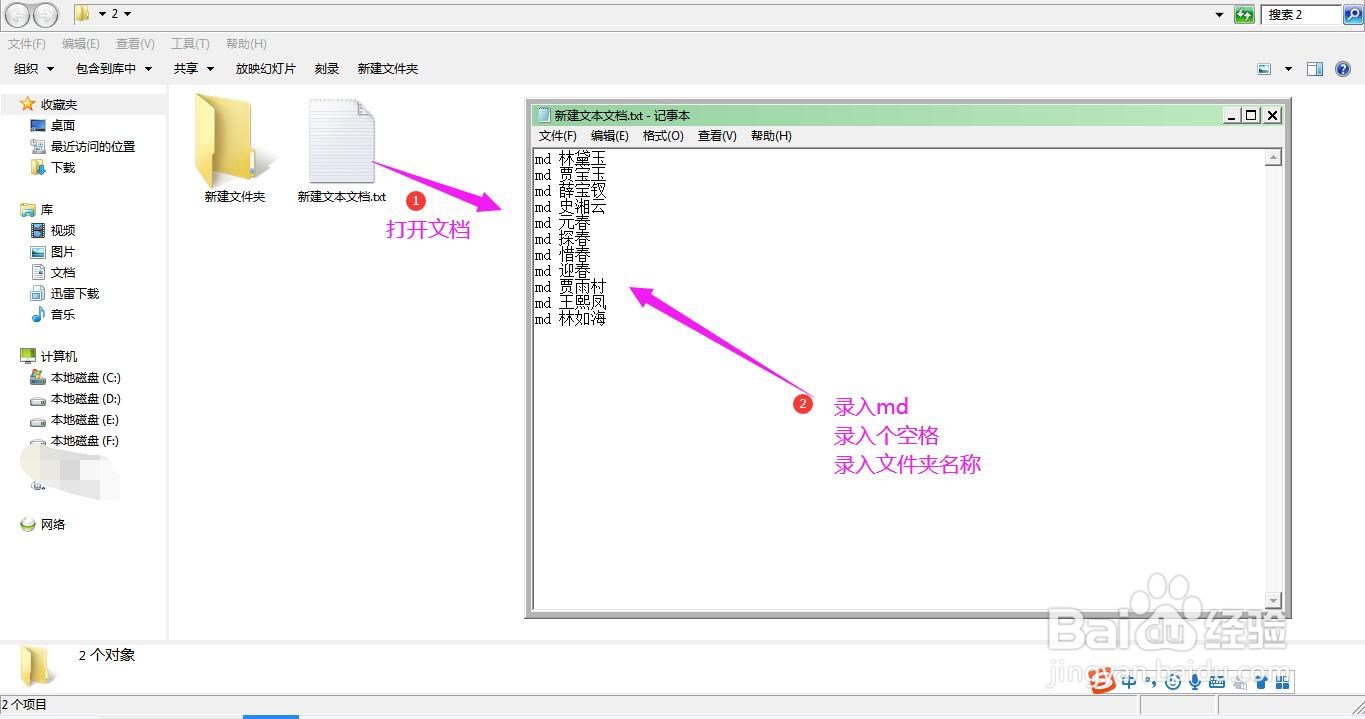Click the green refresh button beside address bar

pyautogui.click(x=1244, y=14)
